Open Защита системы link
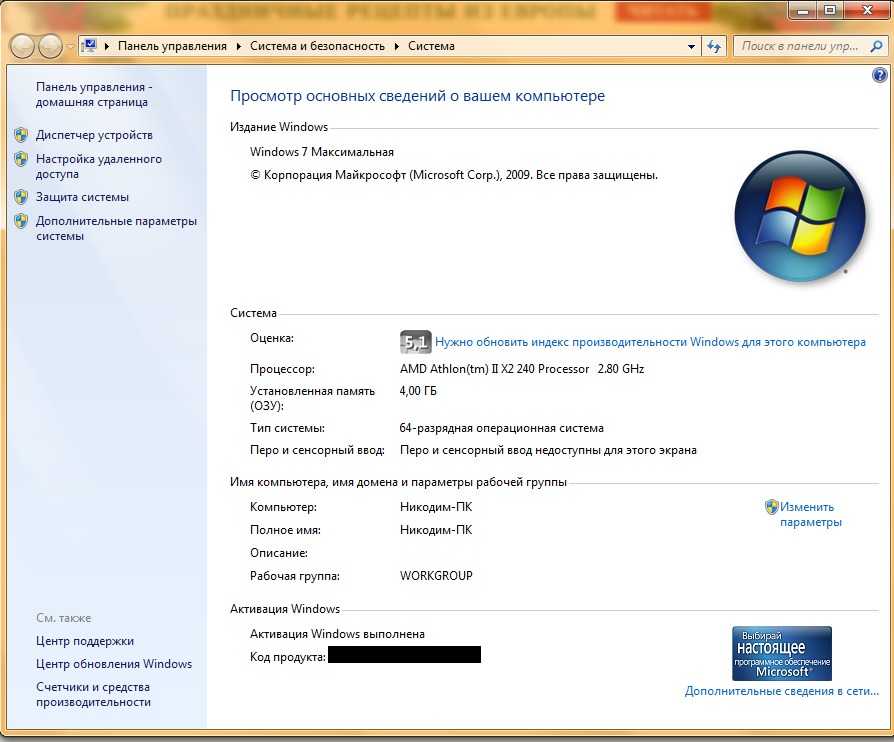Image resolution: width=894 pixels, height=742 pixels. [x=82, y=197]
